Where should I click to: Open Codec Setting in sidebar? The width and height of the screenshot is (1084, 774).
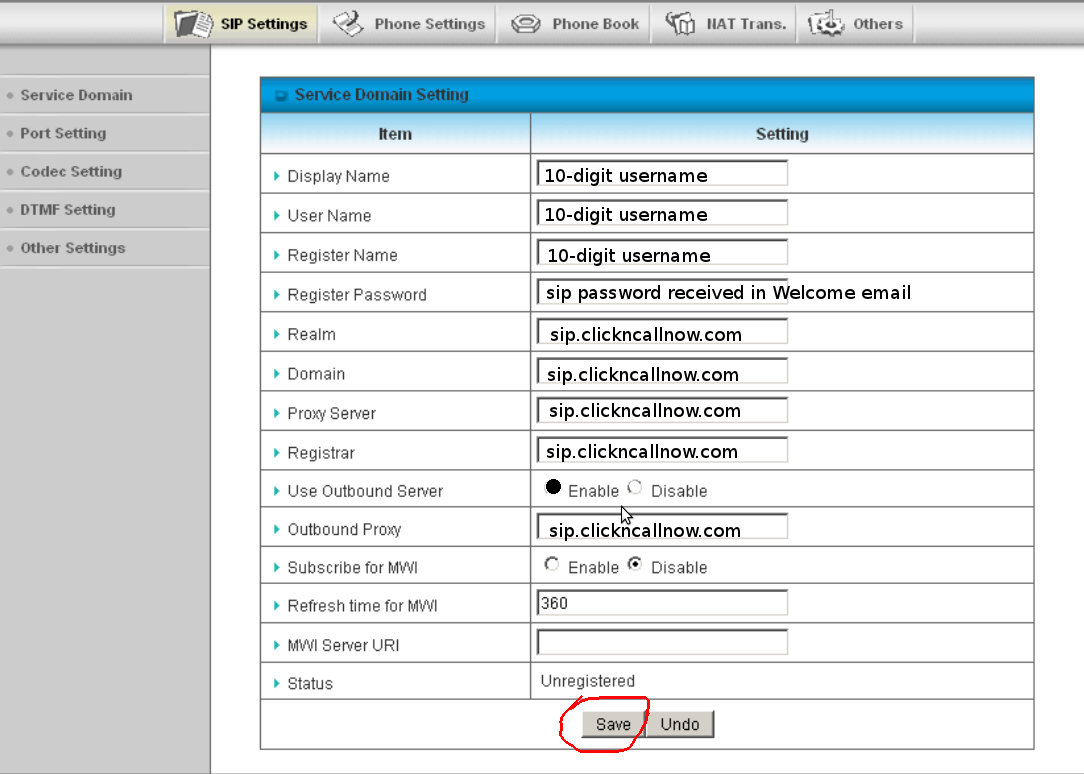[104, 171]
